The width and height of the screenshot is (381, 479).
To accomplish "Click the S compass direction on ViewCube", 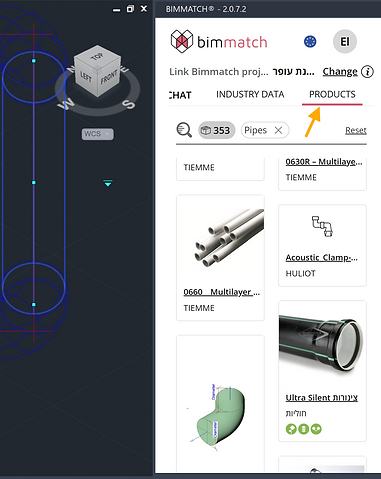I will point(128,104).
